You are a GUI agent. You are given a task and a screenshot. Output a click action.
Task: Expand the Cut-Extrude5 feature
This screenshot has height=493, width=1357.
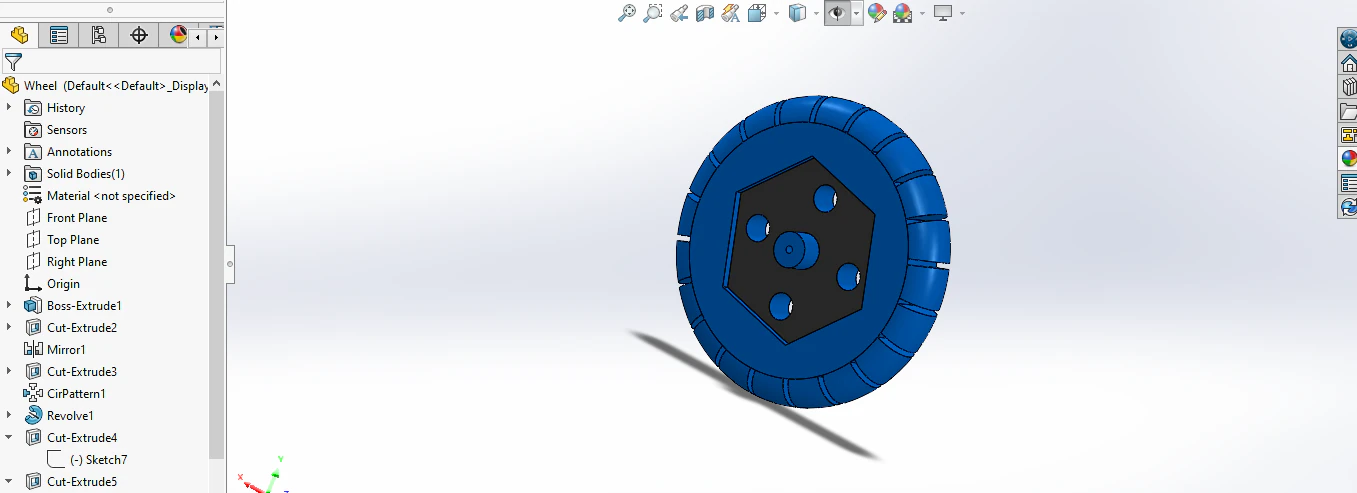point(9,481)
